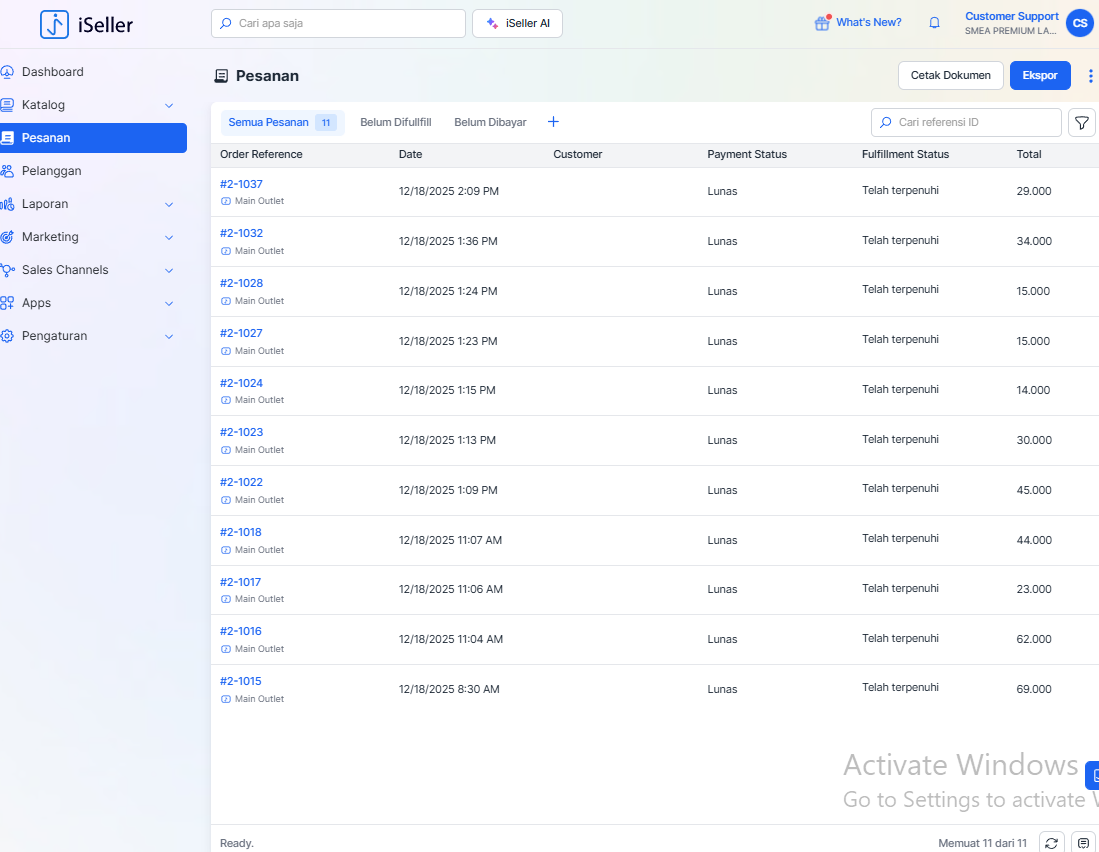The height and width of the screenshot is (852, 1099).
Task: Open the comment icon in bottom-right footer
Action: tap(1083, 843)
